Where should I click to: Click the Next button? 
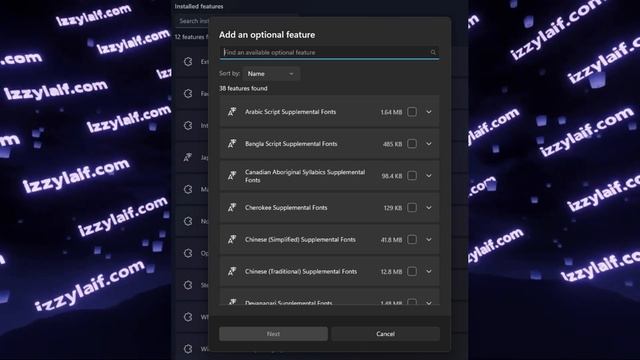click(273, 333)
